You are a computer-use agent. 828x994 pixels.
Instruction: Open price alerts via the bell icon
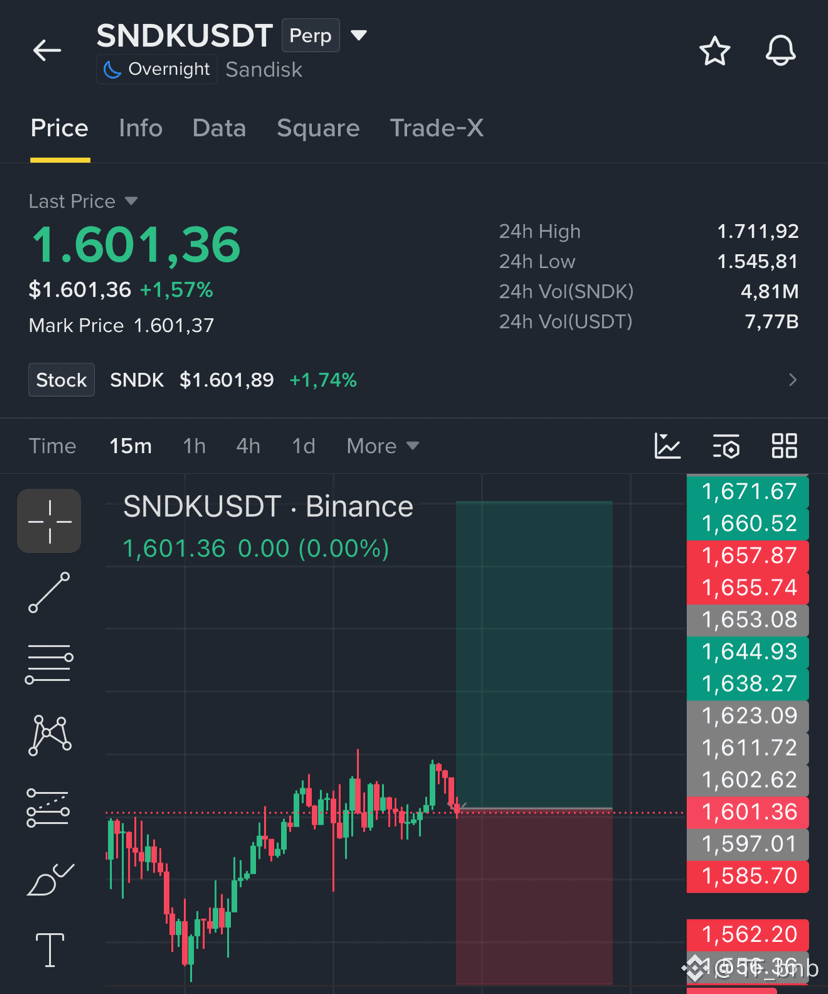pos(780,51)
